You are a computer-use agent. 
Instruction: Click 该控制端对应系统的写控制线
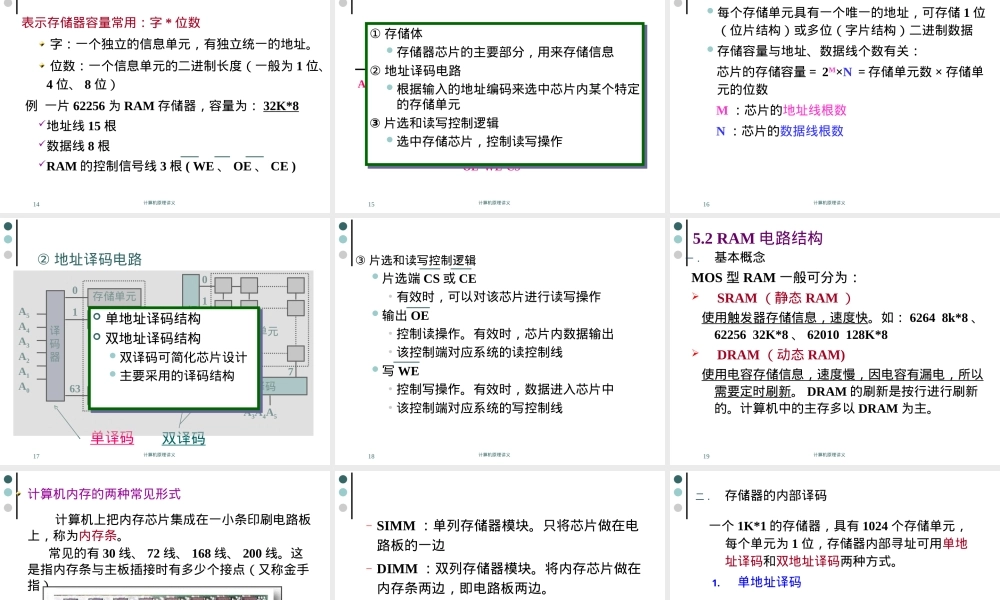click(479, 408)
